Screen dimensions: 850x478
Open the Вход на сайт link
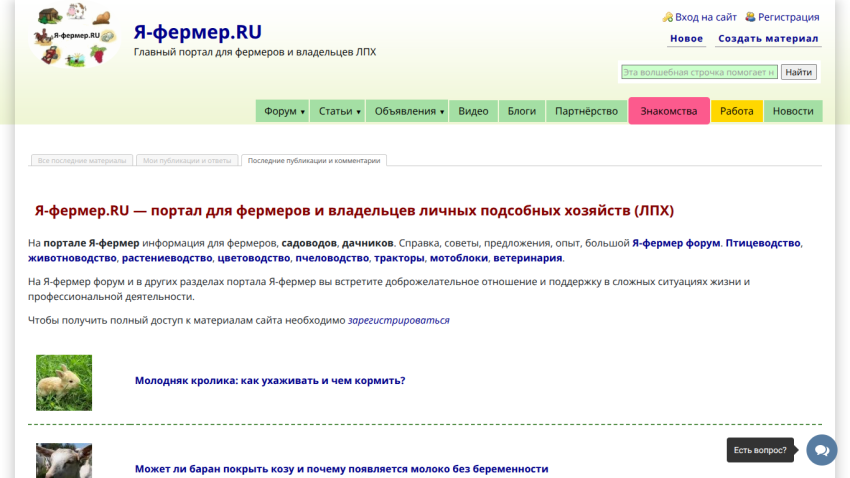[x=706, y=17]
